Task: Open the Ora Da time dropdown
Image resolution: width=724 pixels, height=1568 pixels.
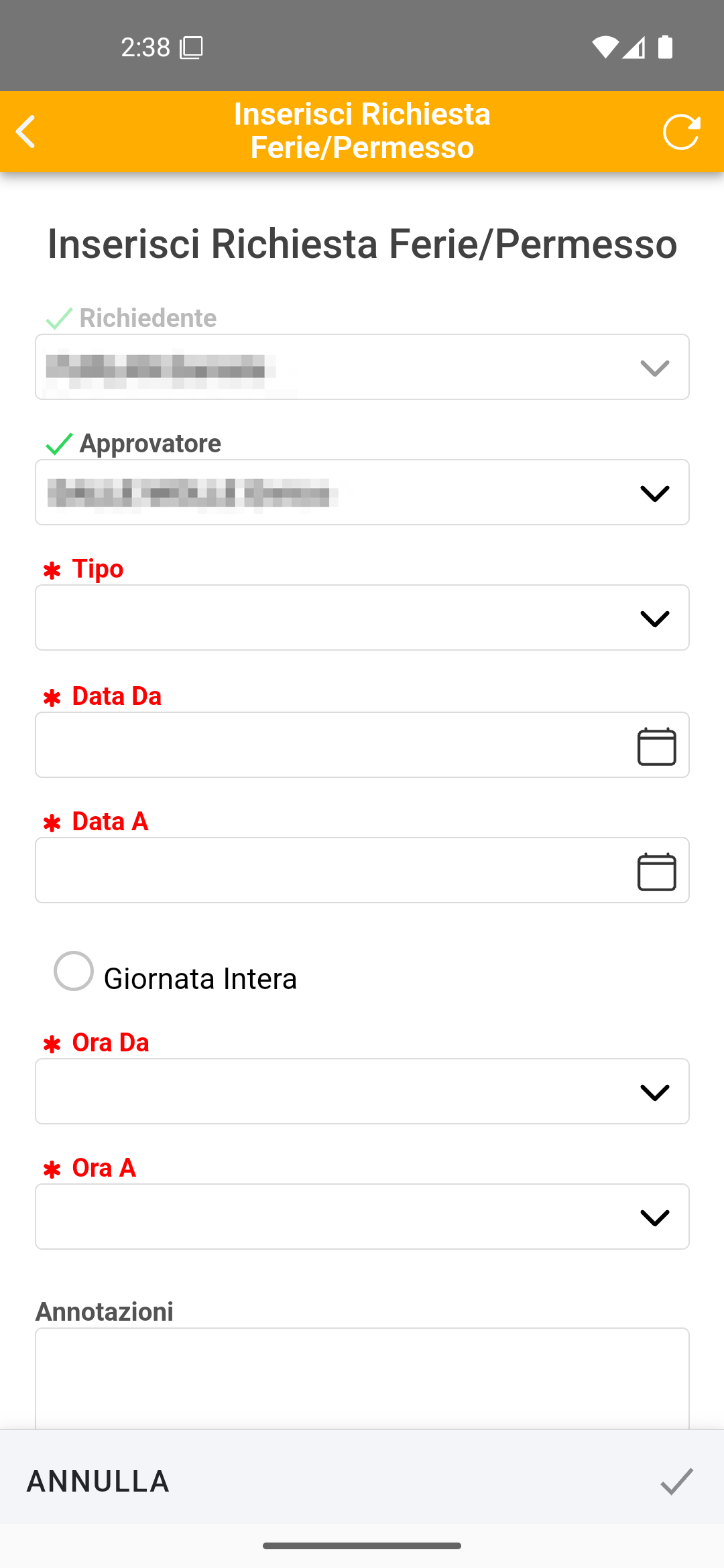Action: coord(654,1092)
